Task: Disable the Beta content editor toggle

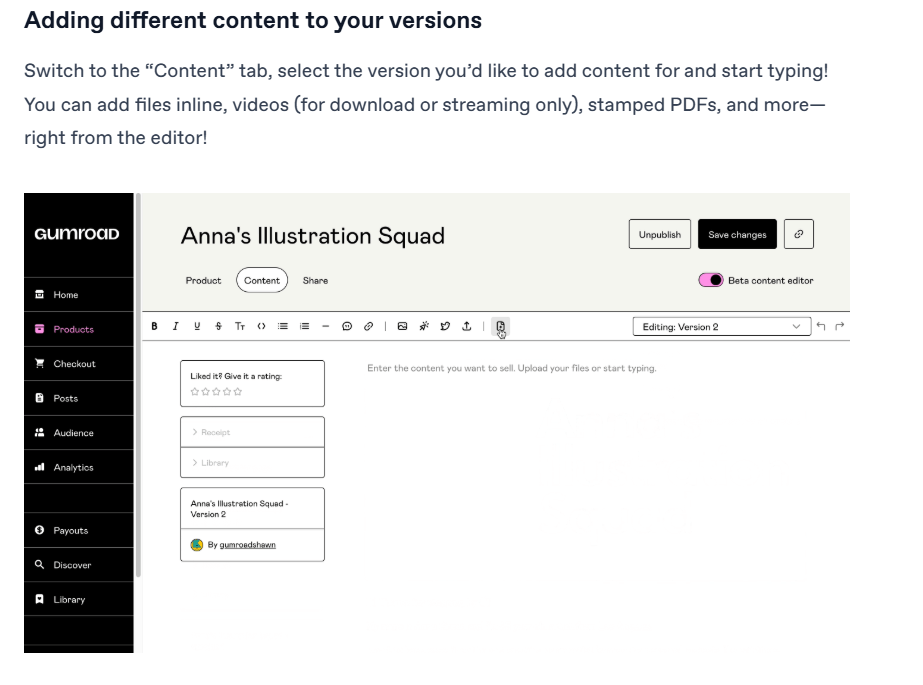Action: click(711, 281)
